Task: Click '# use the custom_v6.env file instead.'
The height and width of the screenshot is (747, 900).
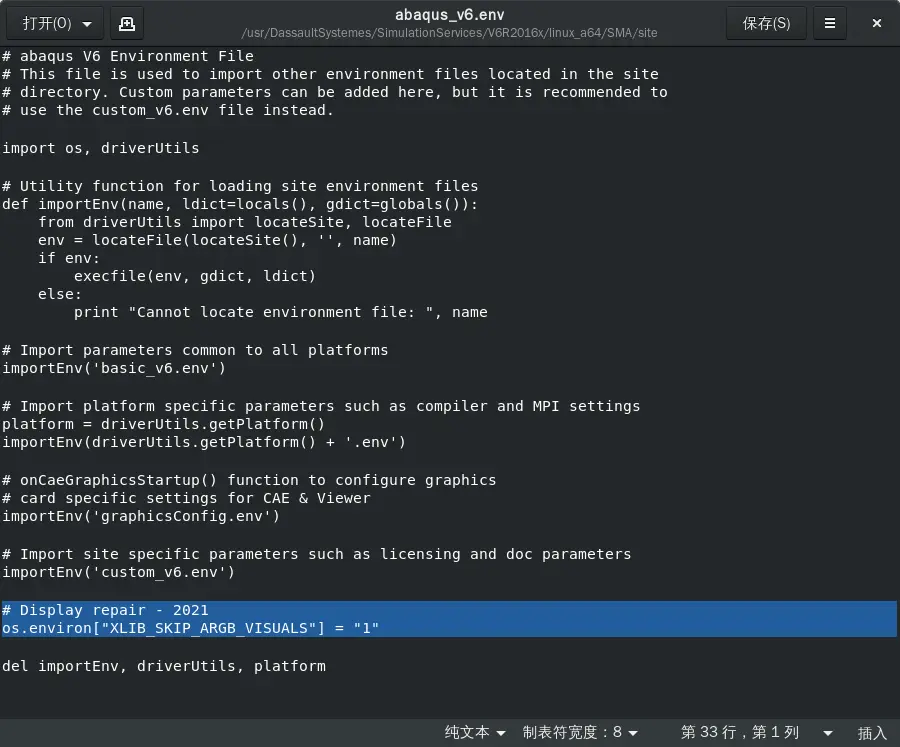Action: (x=168, y=110)
